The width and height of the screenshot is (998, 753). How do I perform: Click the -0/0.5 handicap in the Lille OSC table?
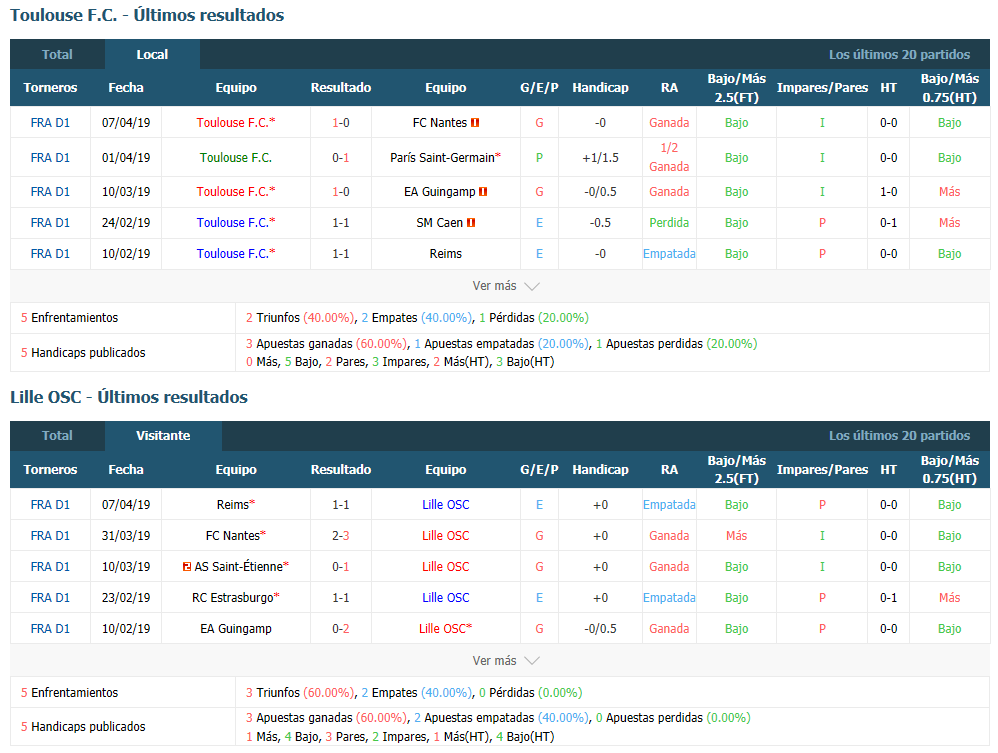click(x=600, y=629)
